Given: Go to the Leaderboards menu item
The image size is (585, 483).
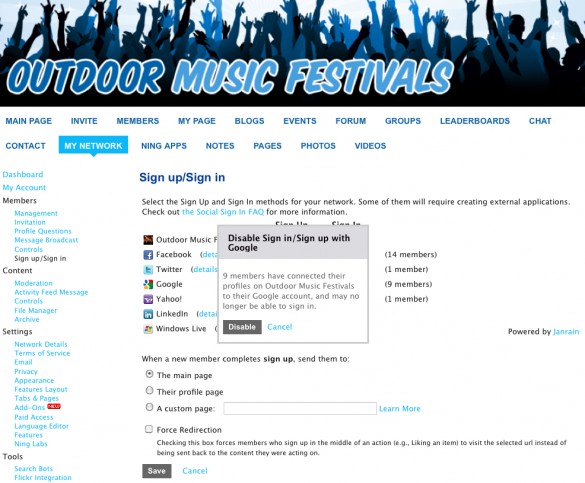Looking at the screenshot, I should tap(475, 121).
